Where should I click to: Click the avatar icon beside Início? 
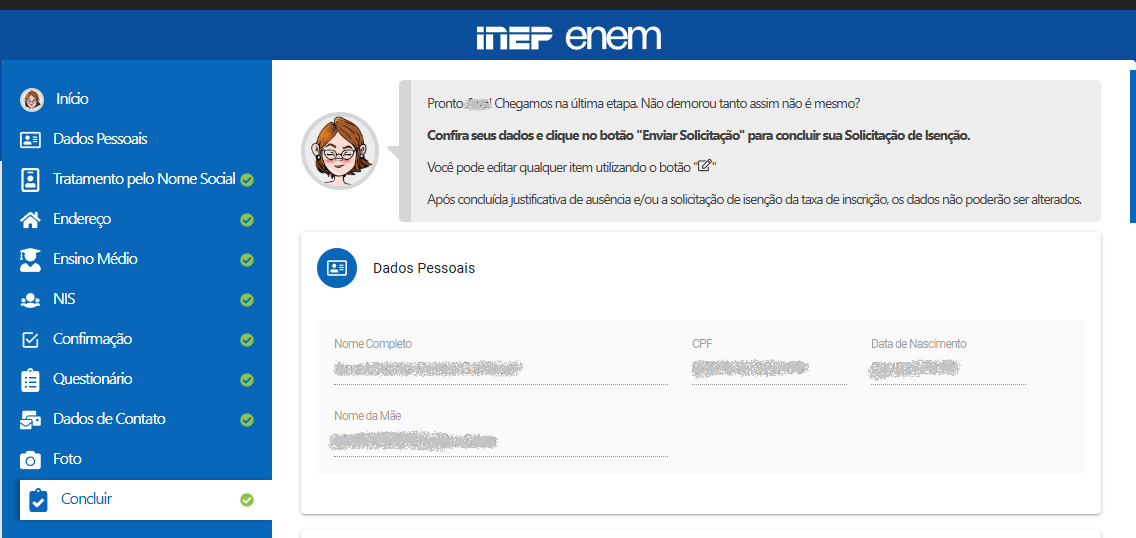(32, 99)
